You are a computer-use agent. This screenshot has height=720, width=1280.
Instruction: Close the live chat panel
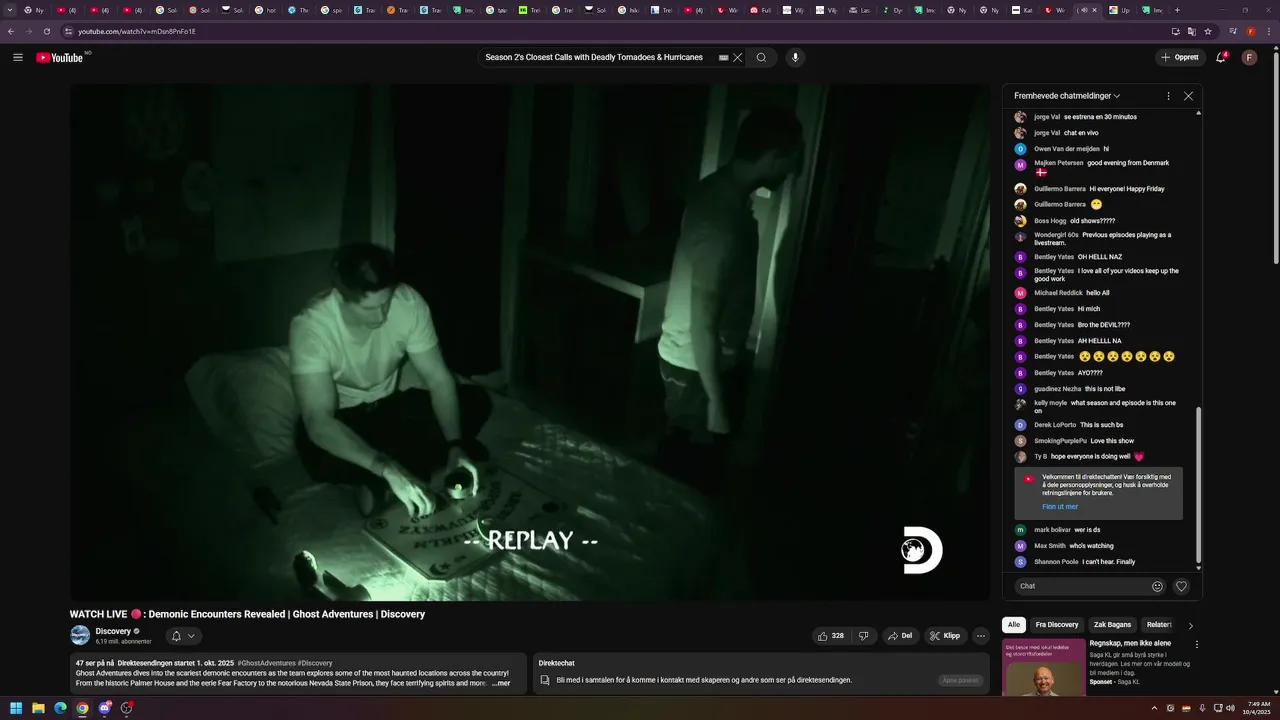pos(1188,96)
